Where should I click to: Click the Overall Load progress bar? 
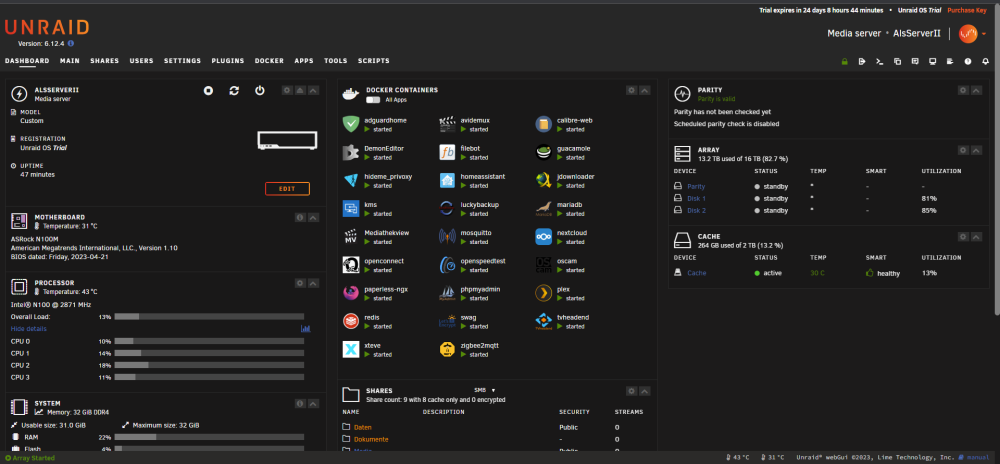click(x=209, y=317)
